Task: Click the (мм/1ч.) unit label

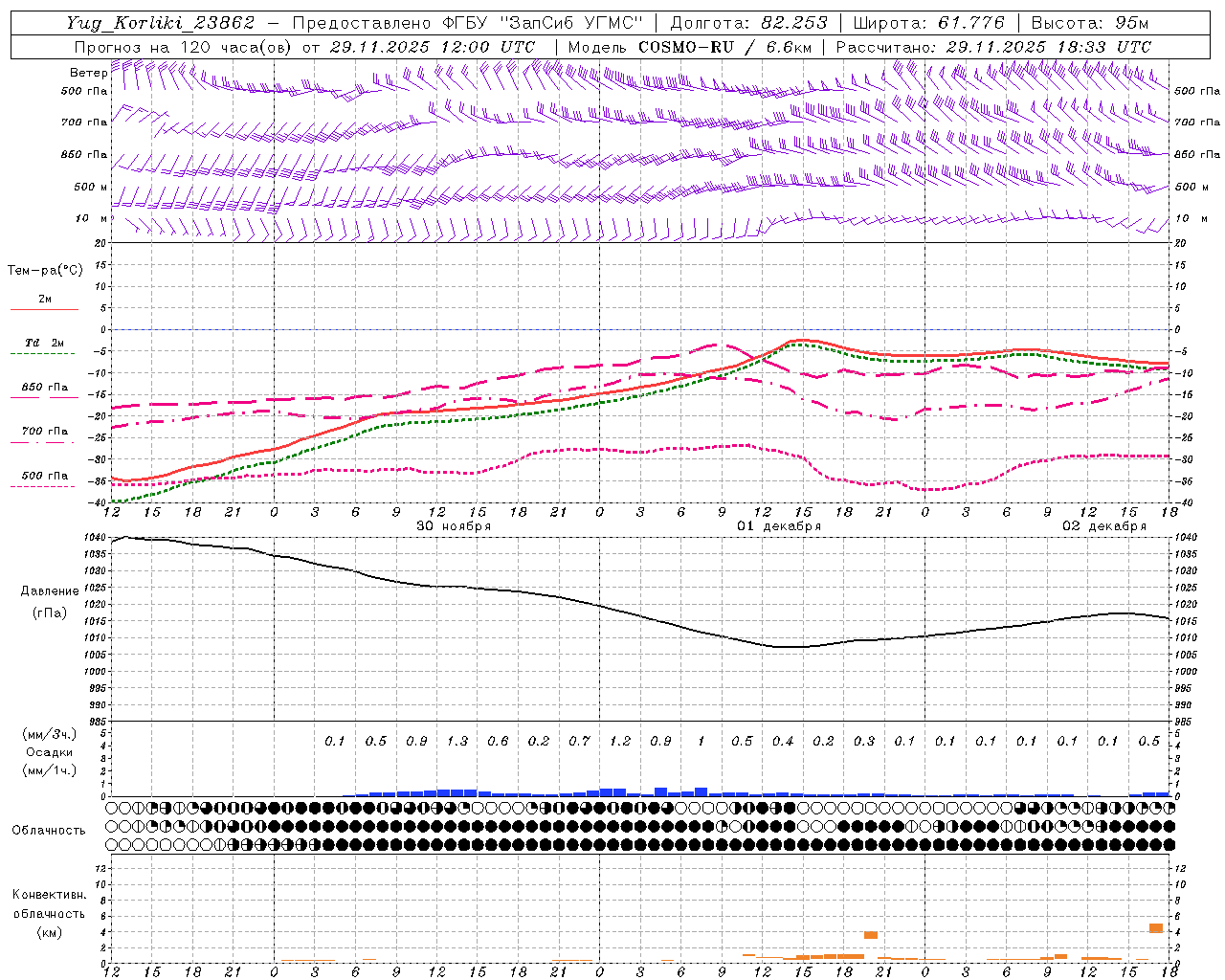Action: click(x=49, y=770)
